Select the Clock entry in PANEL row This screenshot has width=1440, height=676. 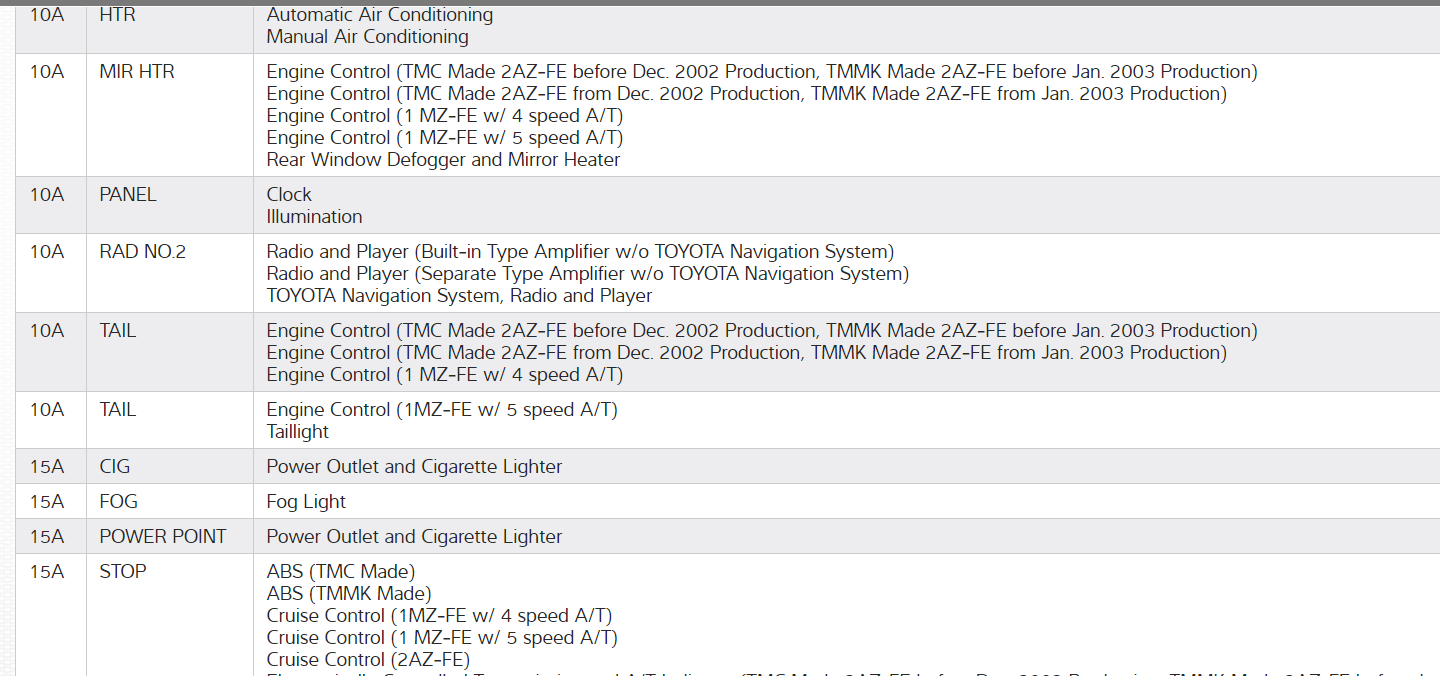289,195
